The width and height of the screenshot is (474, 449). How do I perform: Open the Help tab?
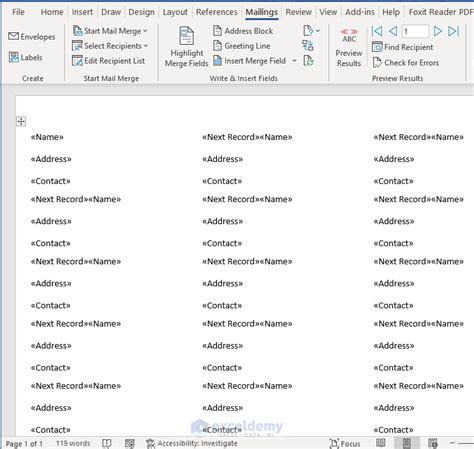[x=391, y=12]
